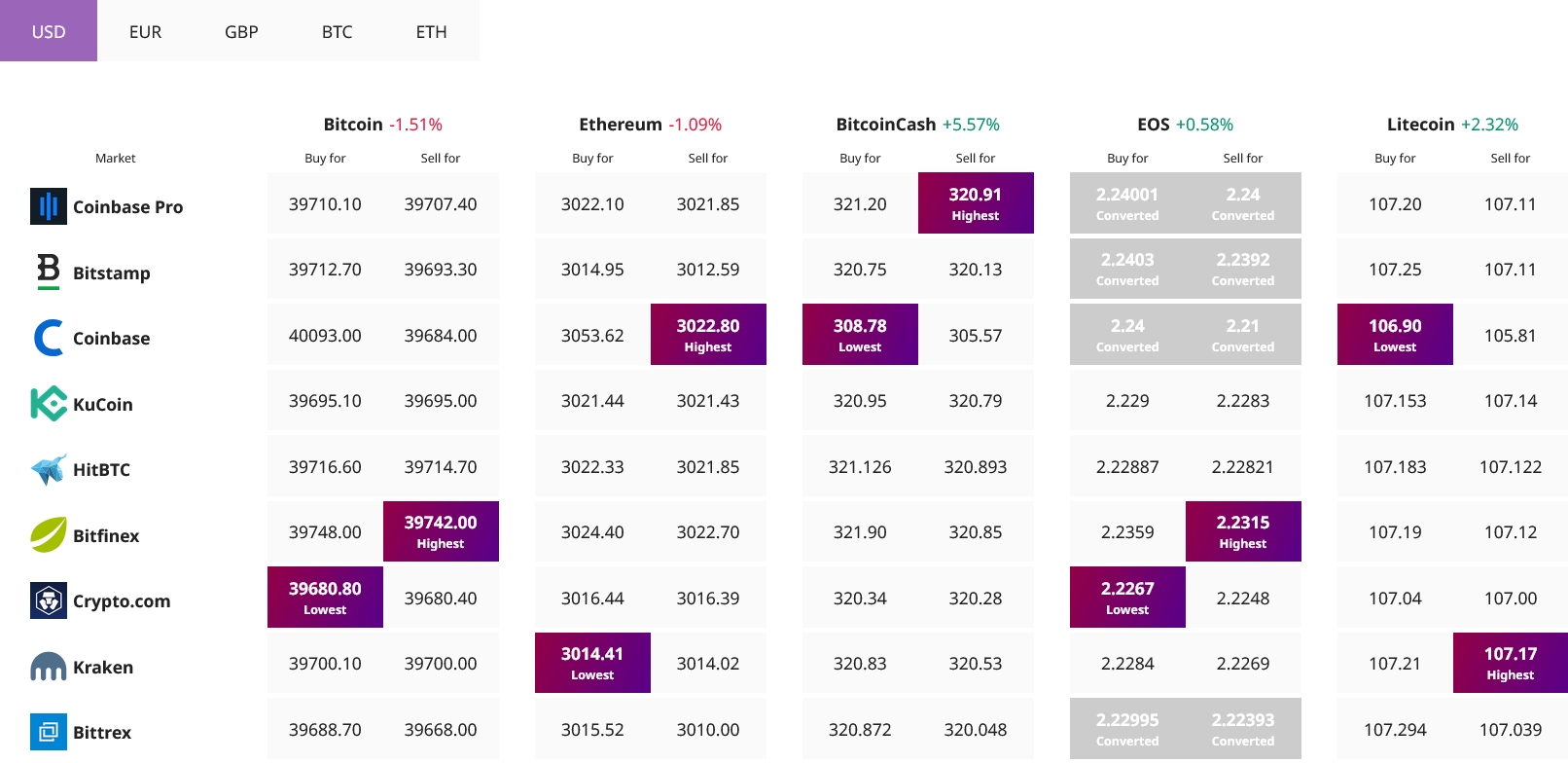The height and width of the screenshot is (763, 1568).
Task: Click Coinbase Pro's Bitcoin buy price 39710.10
Action: point(325,204)
